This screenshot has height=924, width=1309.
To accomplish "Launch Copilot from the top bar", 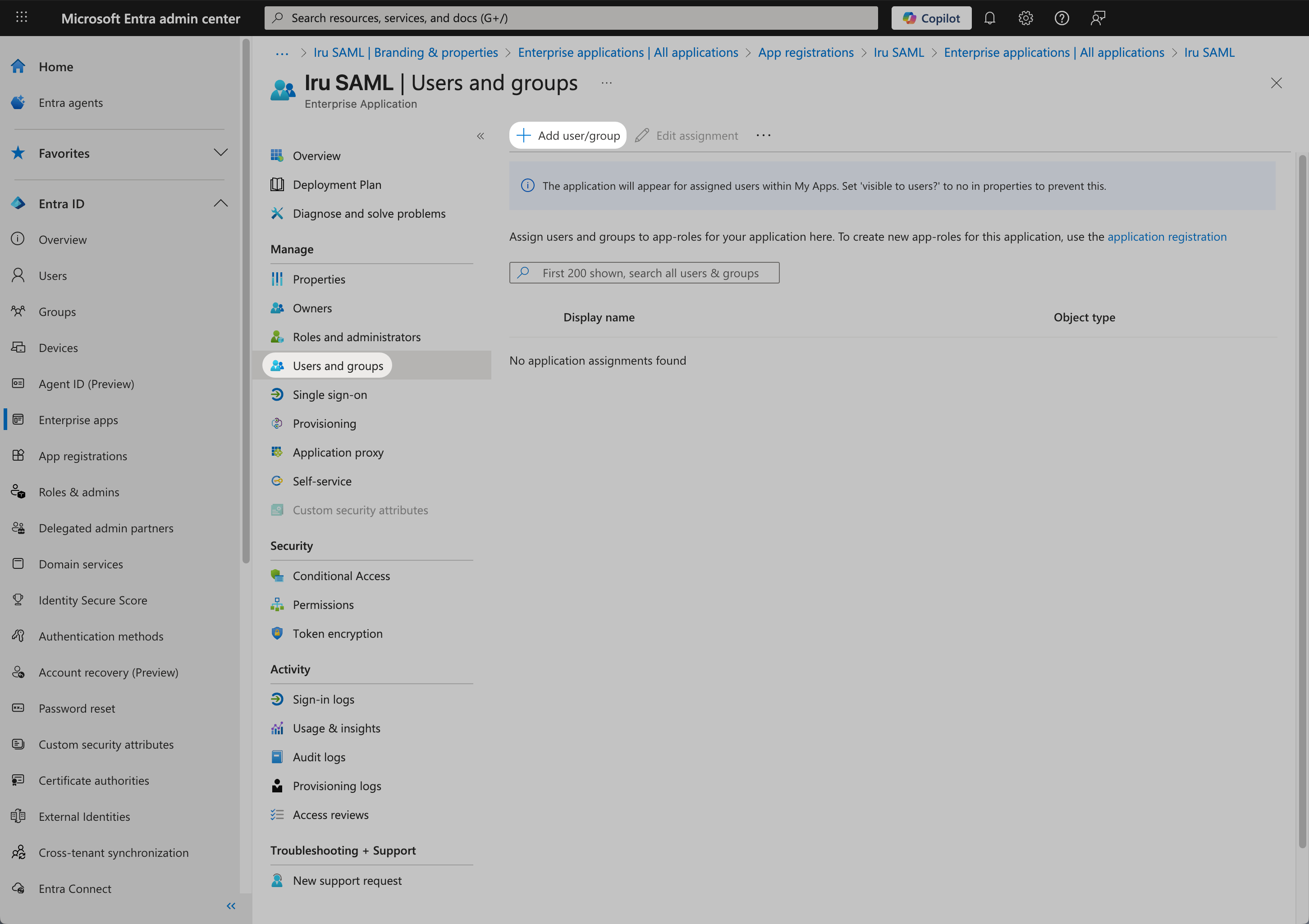I will 932,18.
